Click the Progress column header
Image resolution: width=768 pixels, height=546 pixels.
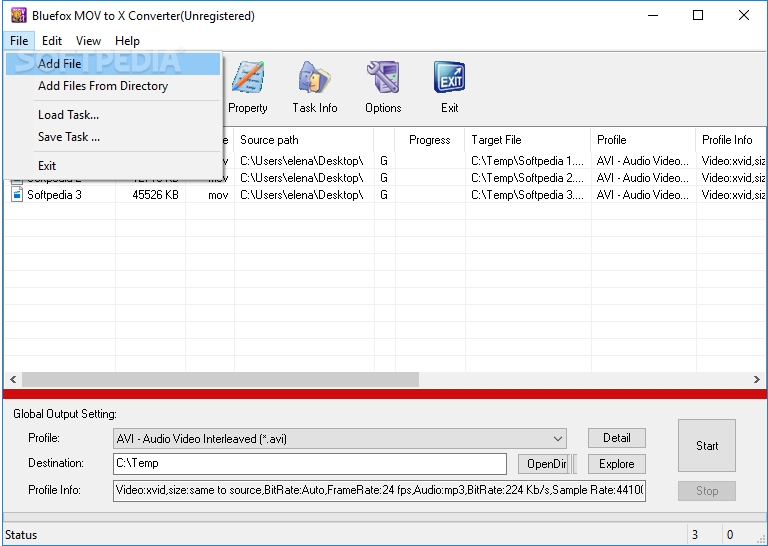(x=430, y=140)
